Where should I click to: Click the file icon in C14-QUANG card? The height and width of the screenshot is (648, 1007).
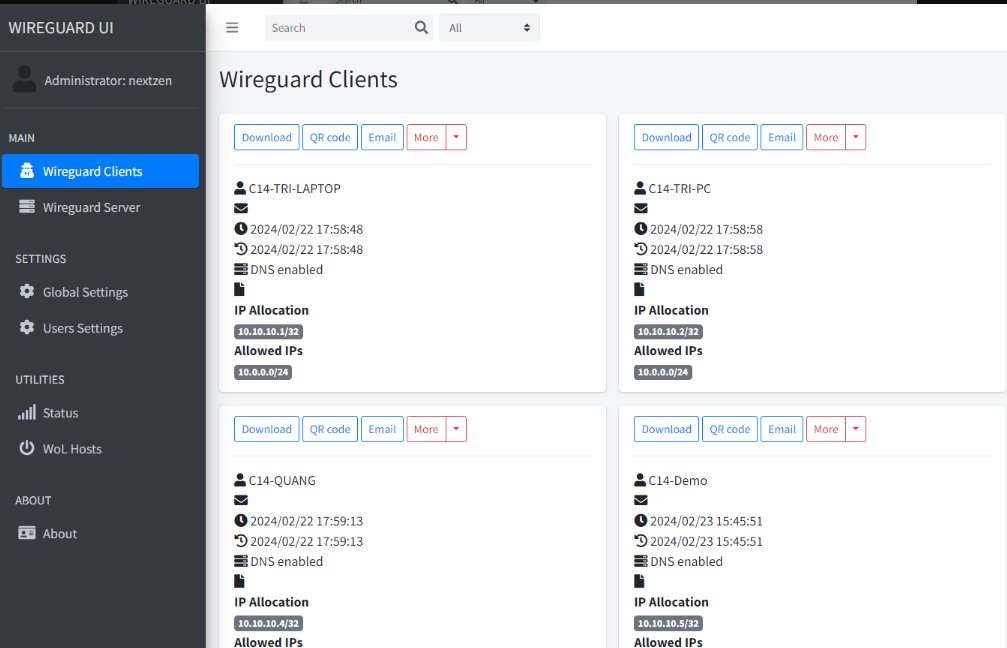[x=239, y=581]
